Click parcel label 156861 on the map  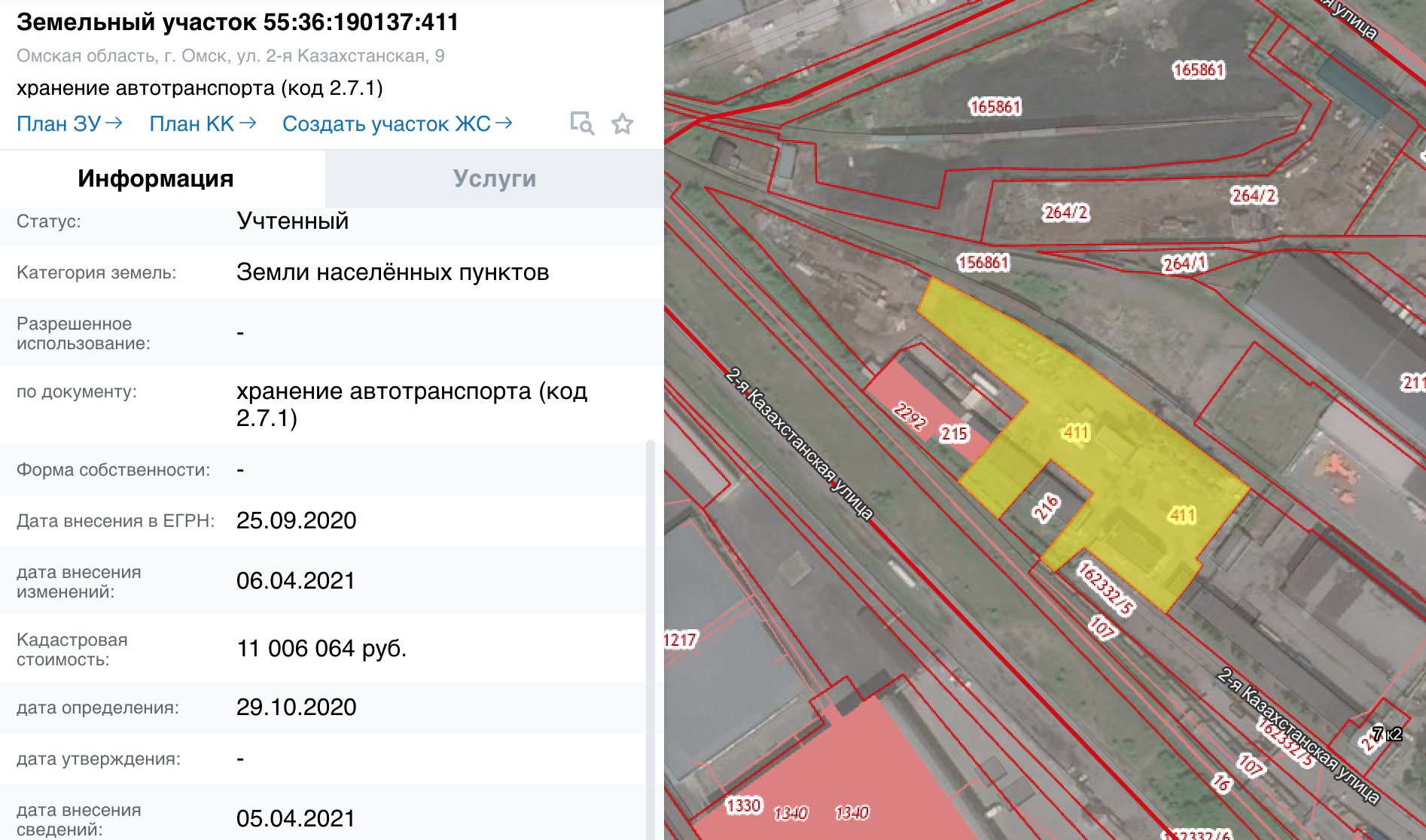tap(983, 263)
